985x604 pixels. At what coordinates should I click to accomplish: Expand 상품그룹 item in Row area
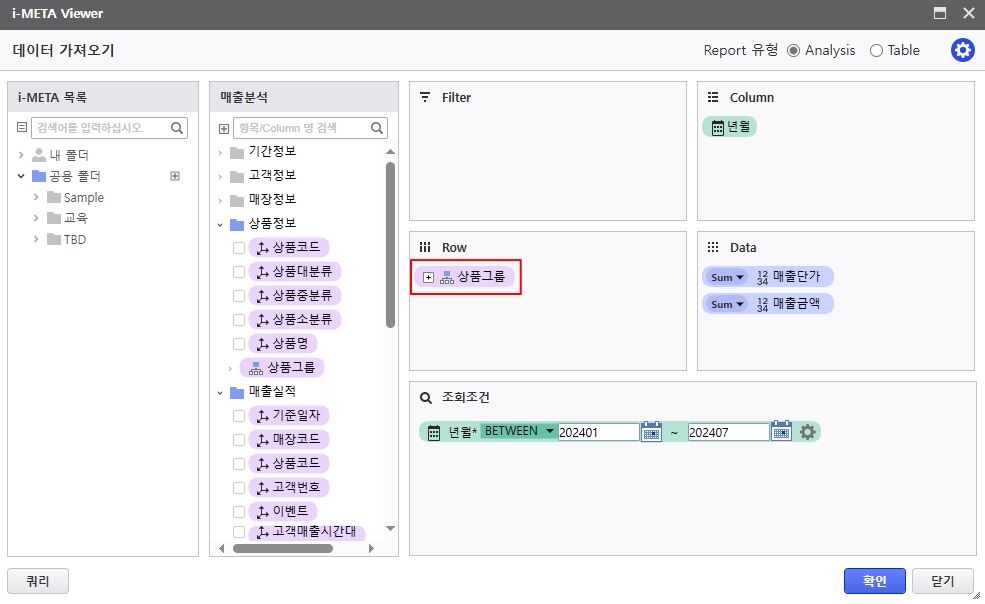click(x=428, y=277)
